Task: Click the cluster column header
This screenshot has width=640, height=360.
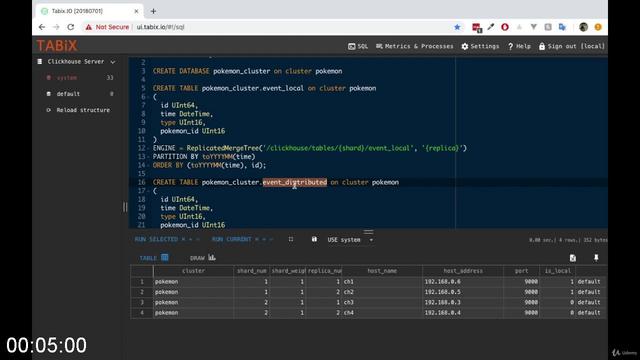Action: (193, 271)
